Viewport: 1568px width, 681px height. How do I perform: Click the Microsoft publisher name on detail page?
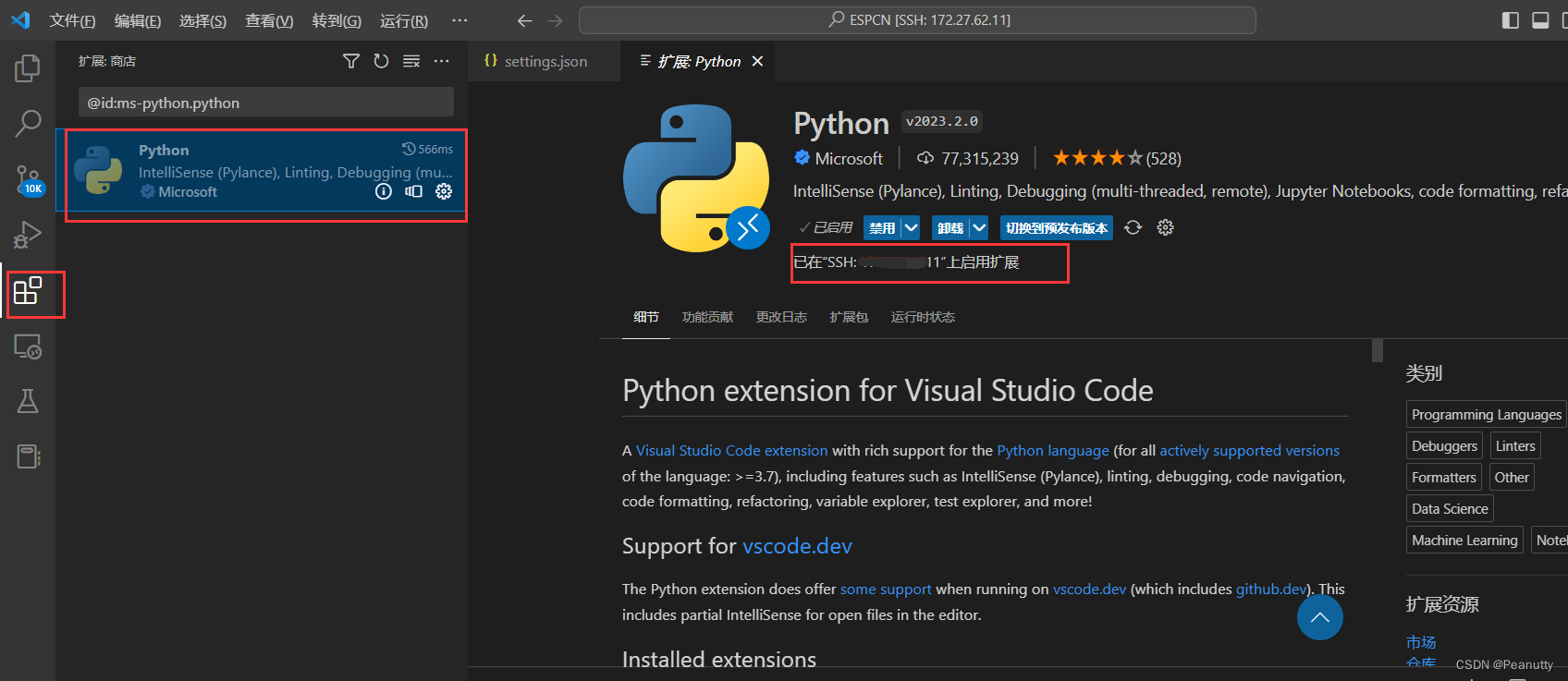click(x=849, y=158)
